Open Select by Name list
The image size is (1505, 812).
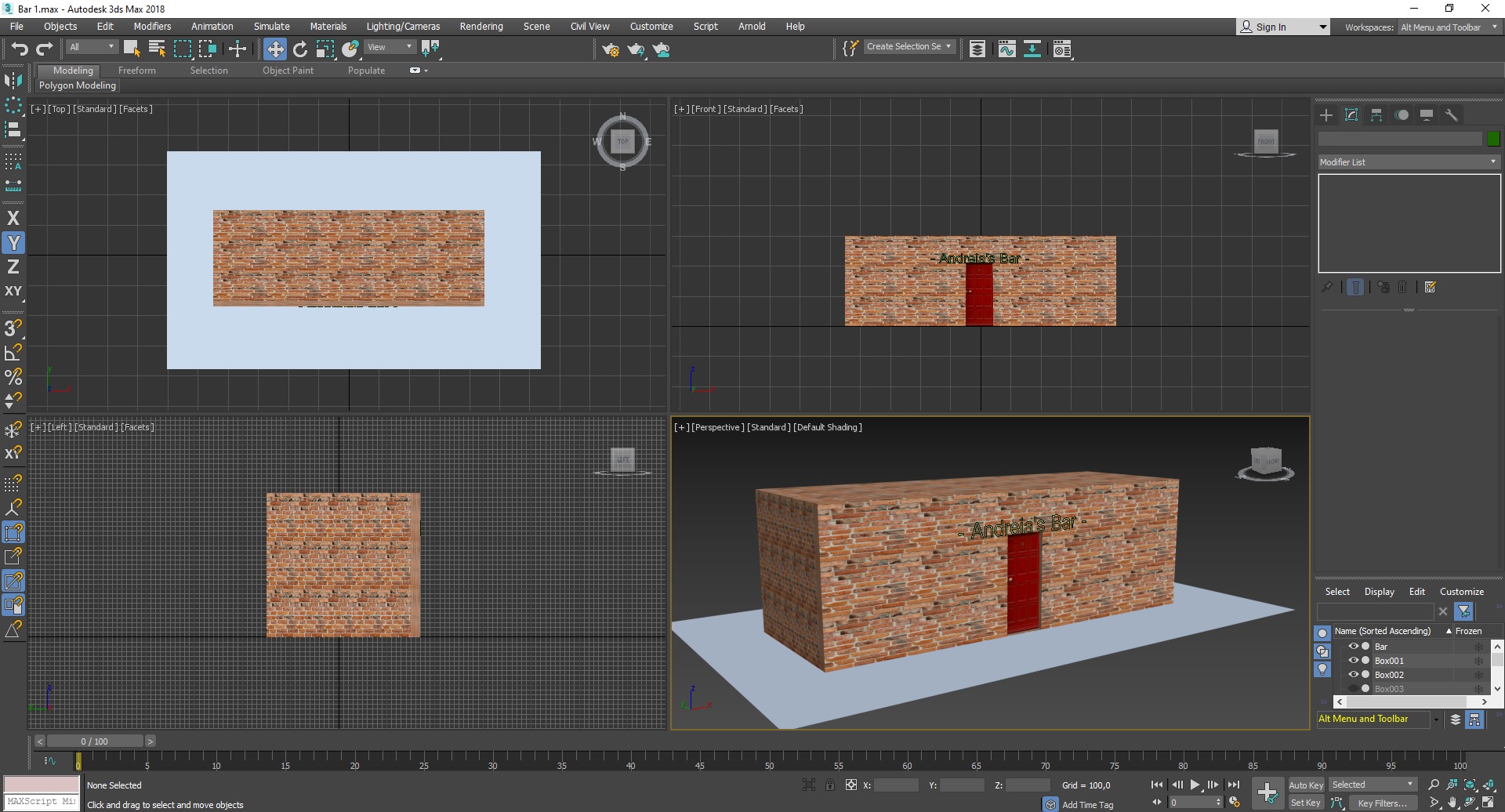(157, 49)
